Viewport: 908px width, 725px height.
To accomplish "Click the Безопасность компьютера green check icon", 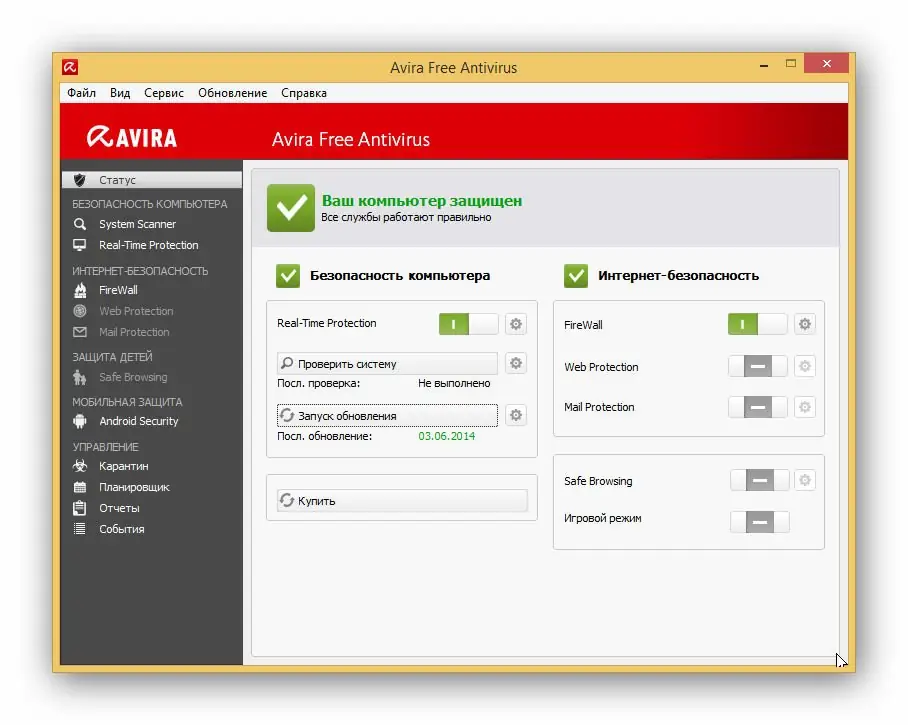I will (x=288, y=276).
